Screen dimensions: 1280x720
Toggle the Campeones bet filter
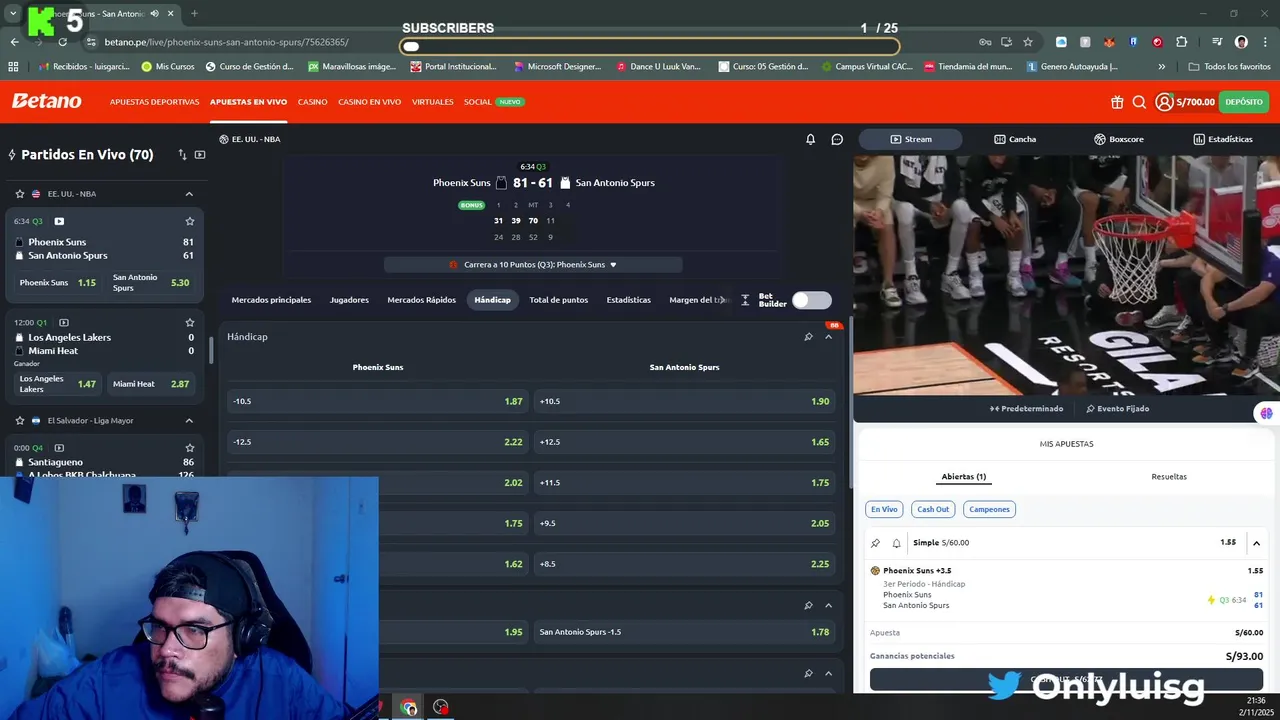click(x=989, y=509)
